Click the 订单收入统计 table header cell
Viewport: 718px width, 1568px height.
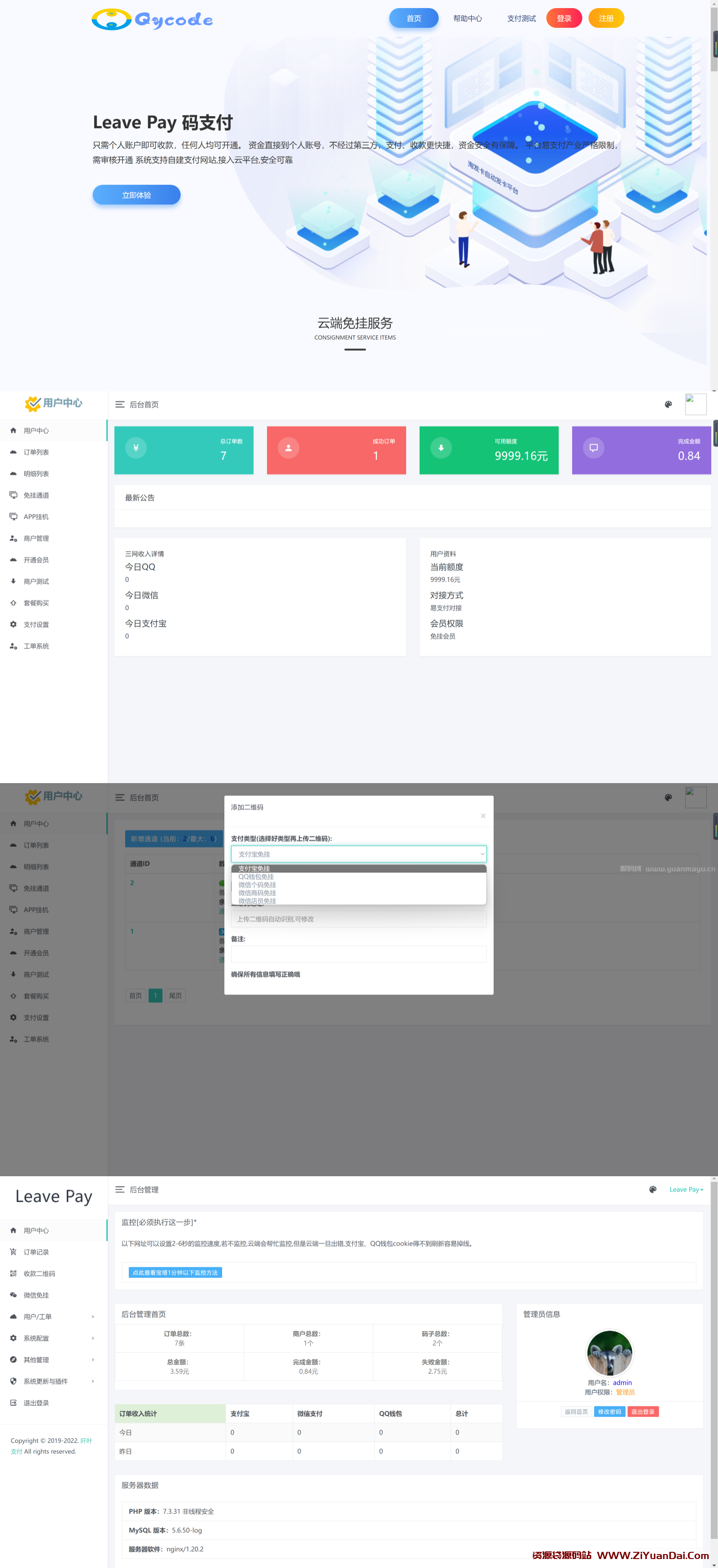pos(171,1413)
